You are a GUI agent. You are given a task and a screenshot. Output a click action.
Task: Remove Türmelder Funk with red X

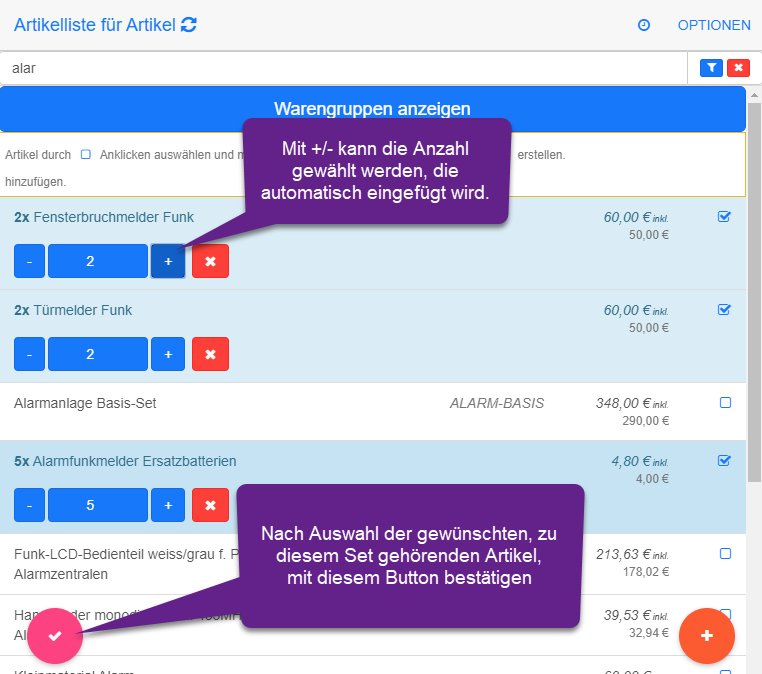click(210, 354)
